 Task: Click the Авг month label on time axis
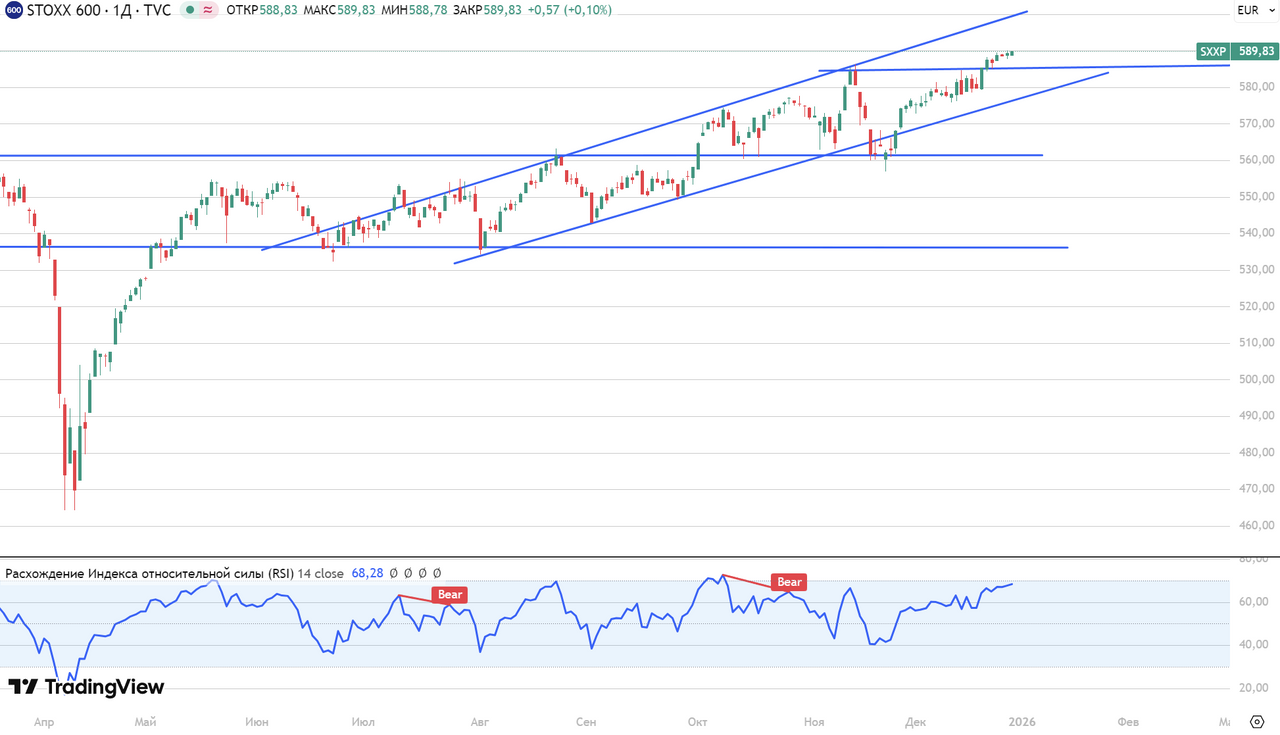479,721
